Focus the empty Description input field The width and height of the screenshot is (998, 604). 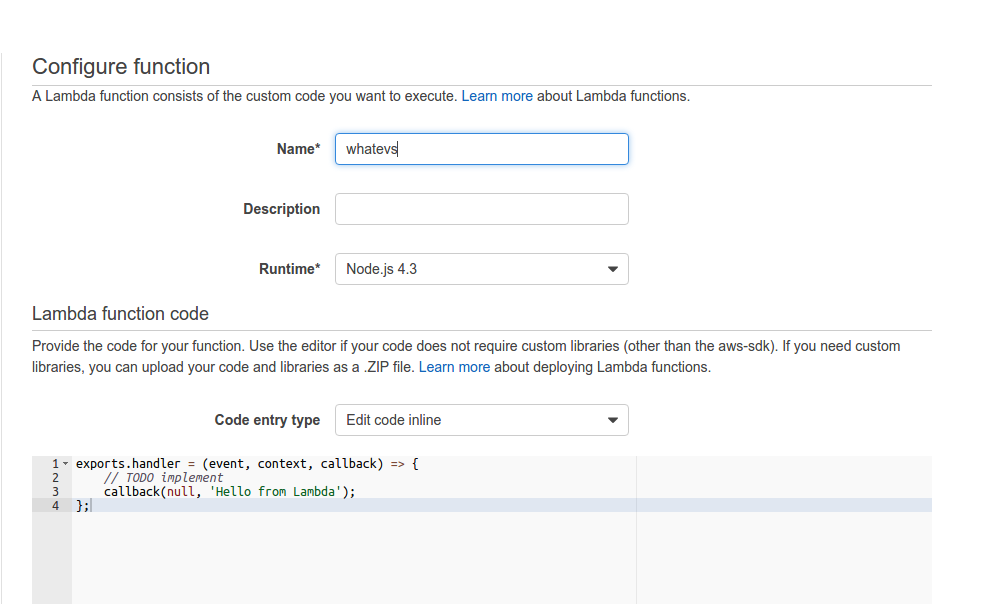pyautogui.click(x=482, y=209)
